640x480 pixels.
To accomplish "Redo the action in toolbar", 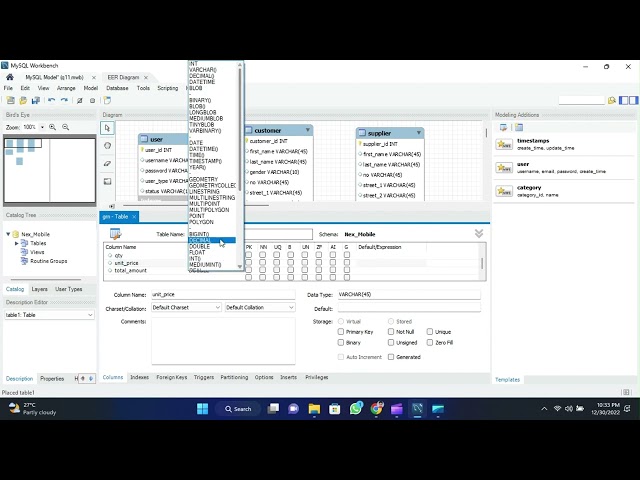I will pyautogui.click(x=64, y=100).
